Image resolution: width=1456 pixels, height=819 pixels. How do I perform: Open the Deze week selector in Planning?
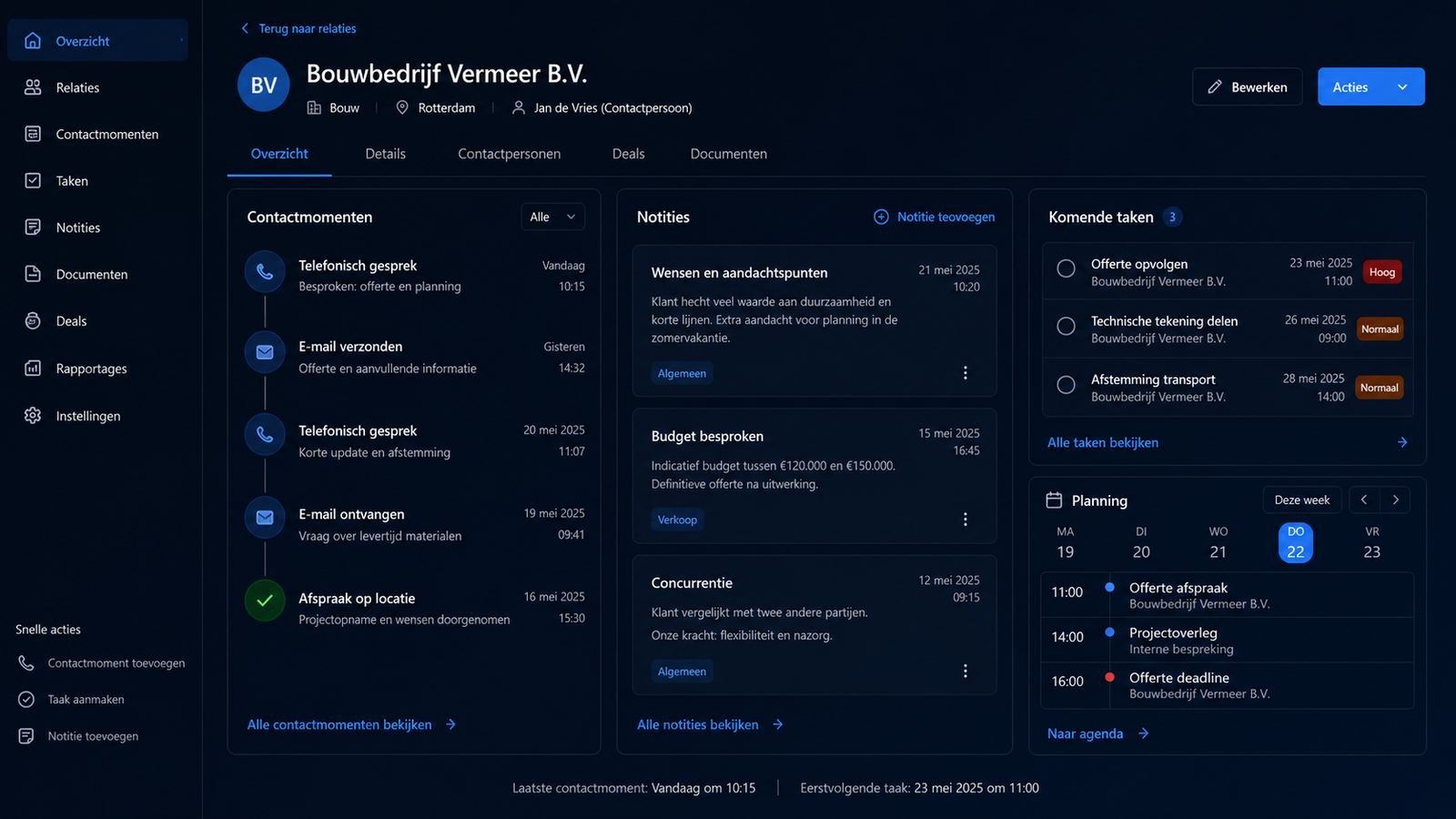point(1301,500)
